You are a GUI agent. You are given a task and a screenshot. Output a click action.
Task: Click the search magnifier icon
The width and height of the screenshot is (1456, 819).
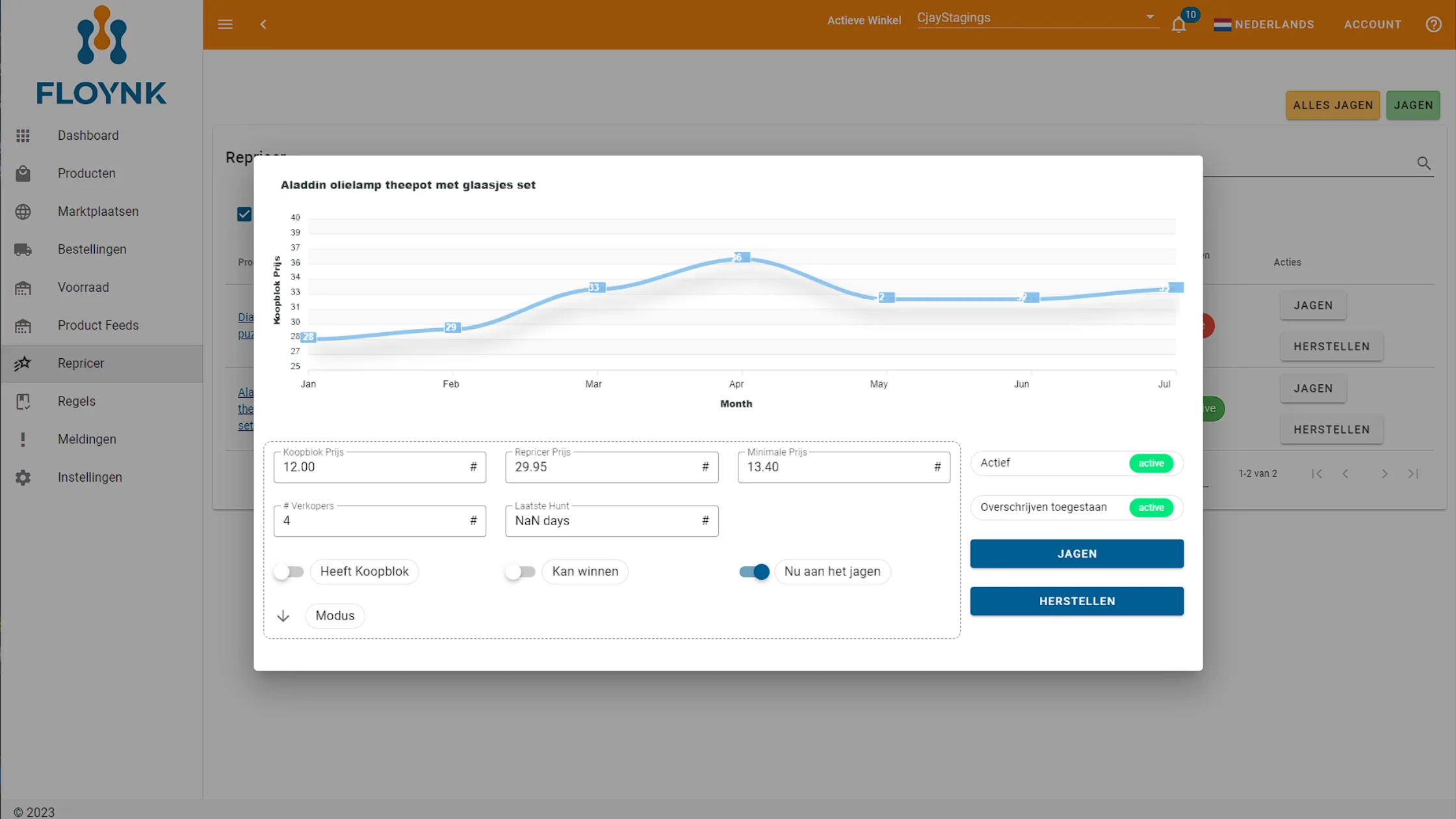[x=1423, y=163]
